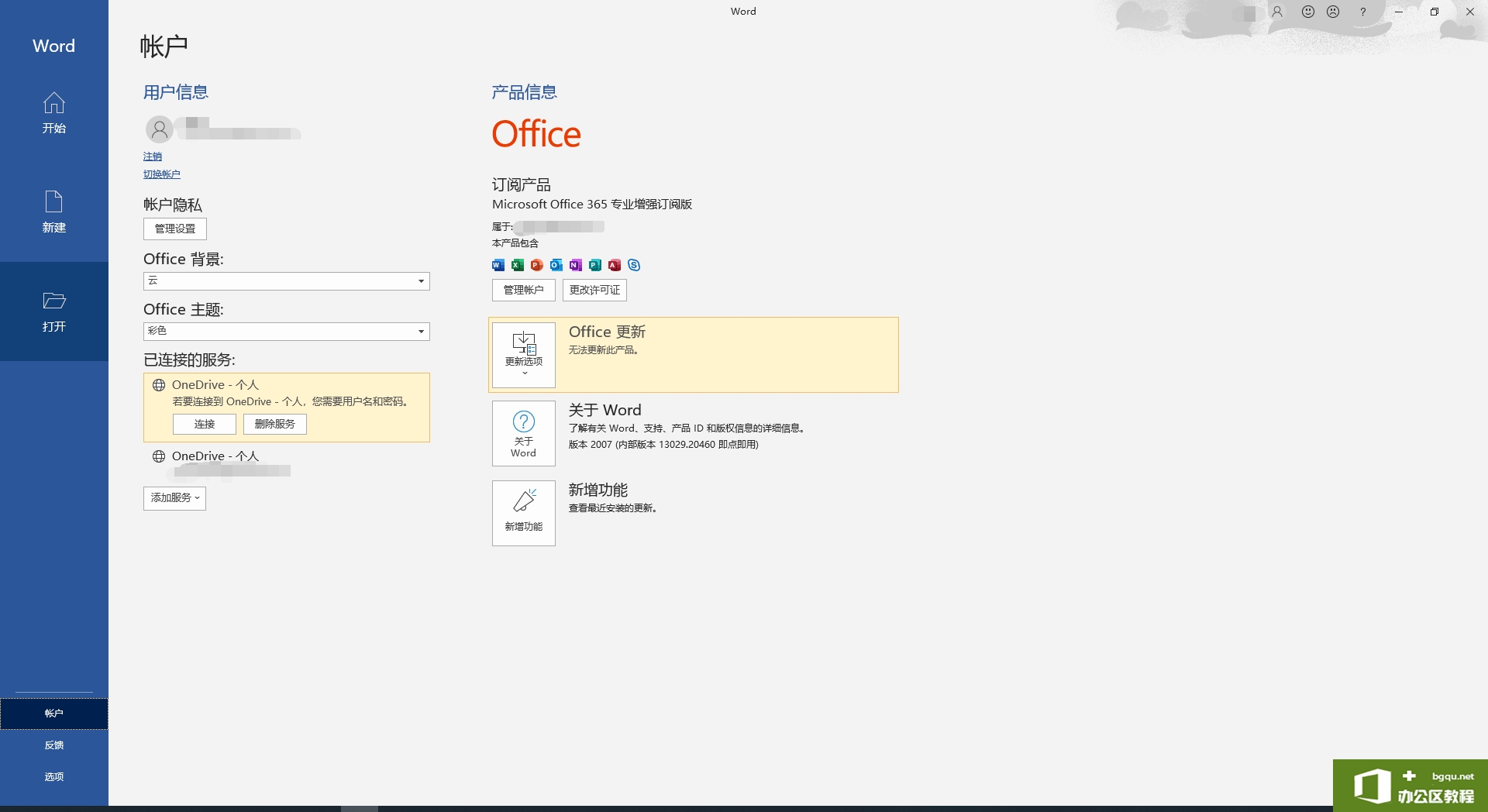Click the version text 版本 2007
1488x812 pixels.
[x=663, y=445]
